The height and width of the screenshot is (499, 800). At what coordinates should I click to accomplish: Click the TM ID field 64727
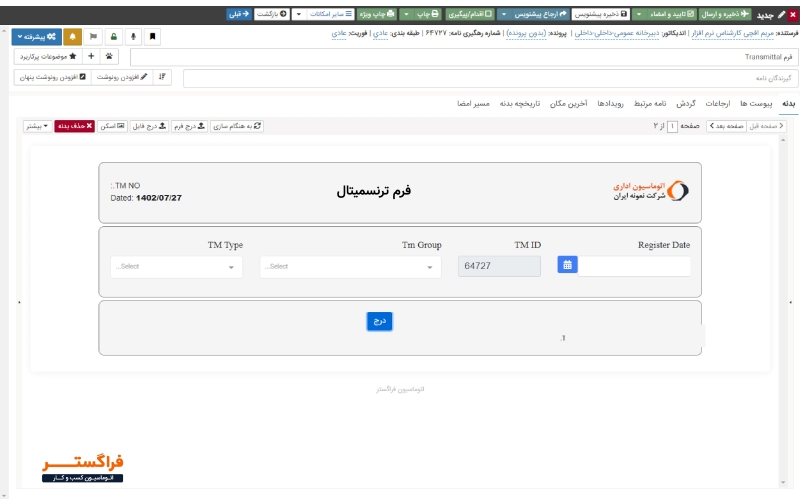[499, 266]
